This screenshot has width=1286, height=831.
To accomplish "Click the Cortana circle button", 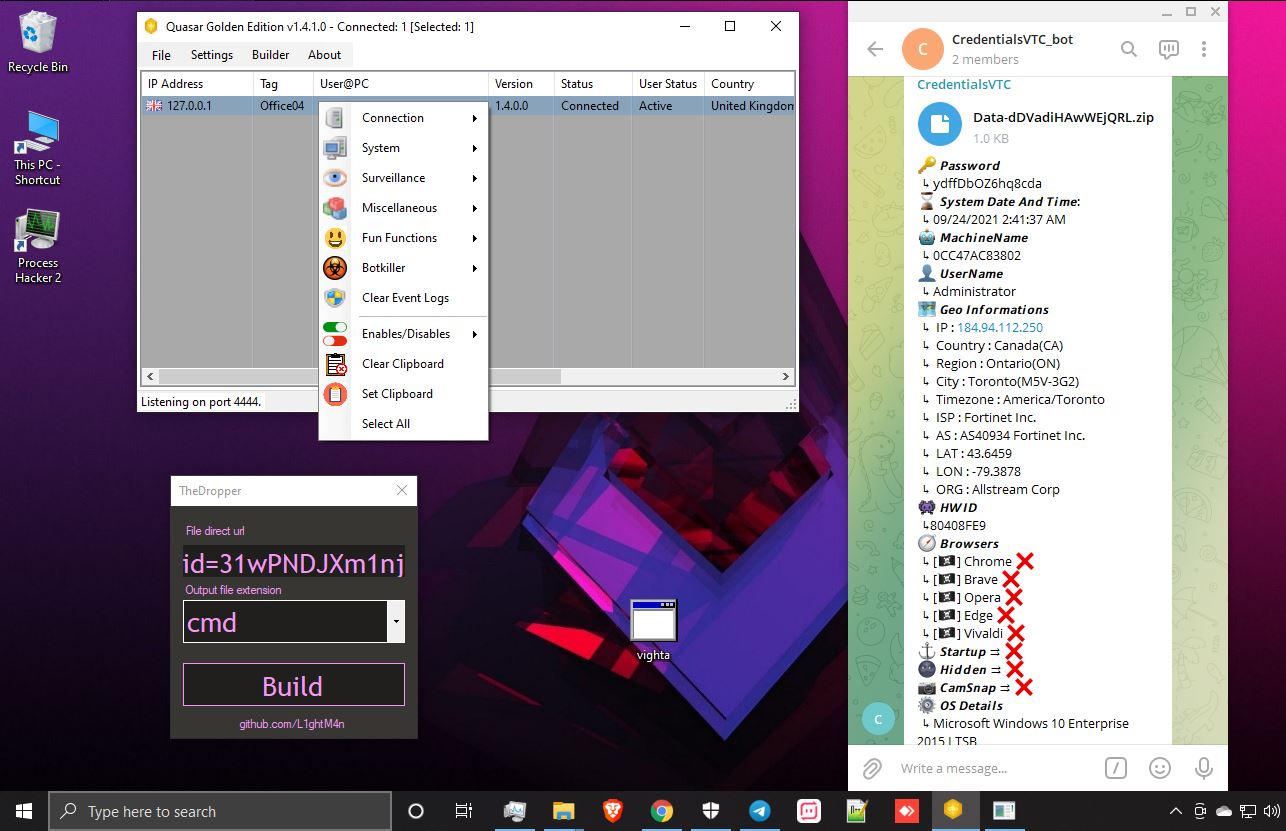I will (416, 811).
